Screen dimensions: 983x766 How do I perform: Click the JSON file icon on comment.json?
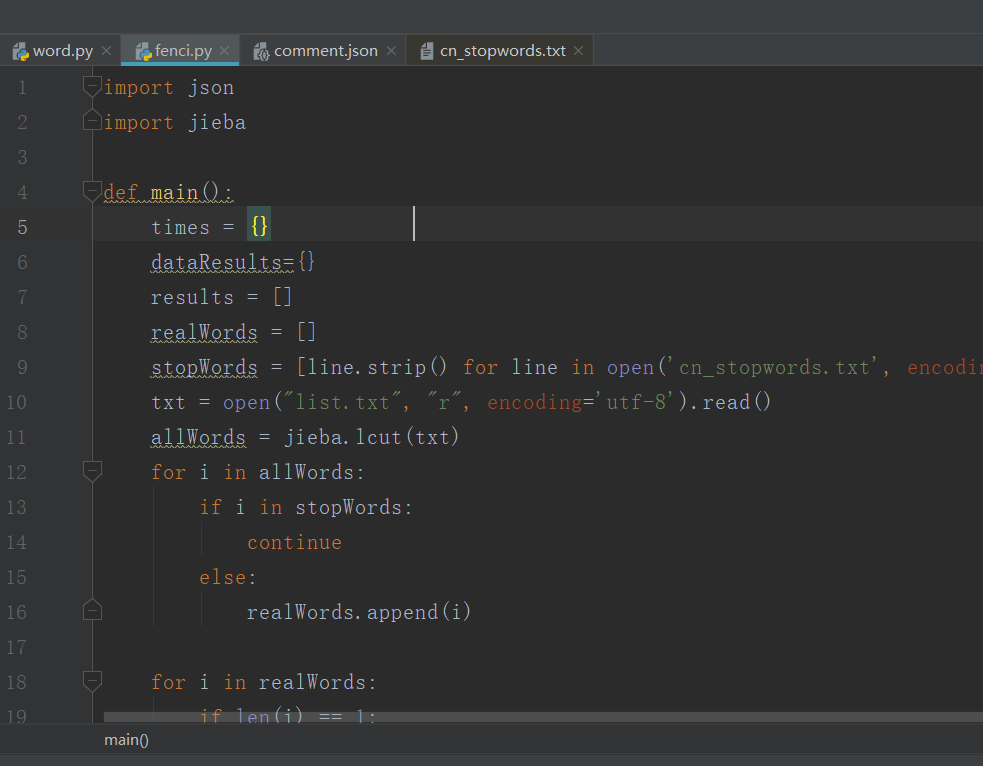(261, 51)
